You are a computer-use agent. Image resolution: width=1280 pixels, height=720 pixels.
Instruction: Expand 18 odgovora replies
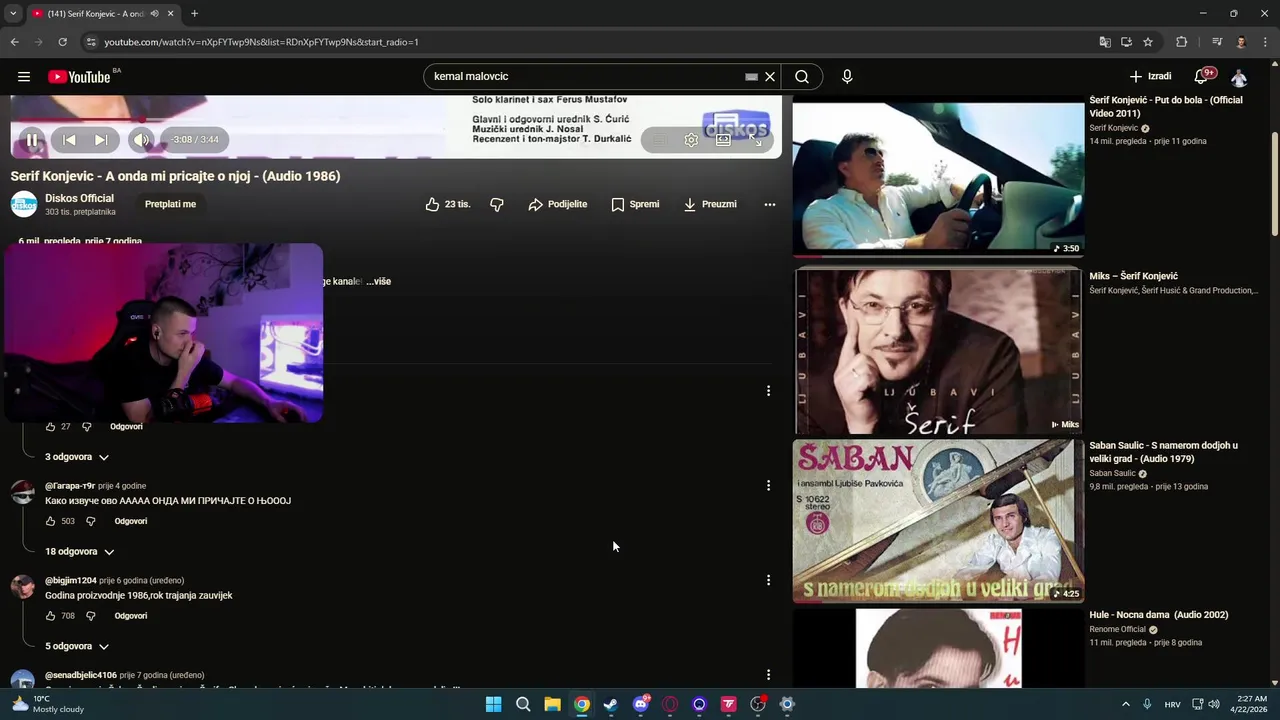[80, 552]
